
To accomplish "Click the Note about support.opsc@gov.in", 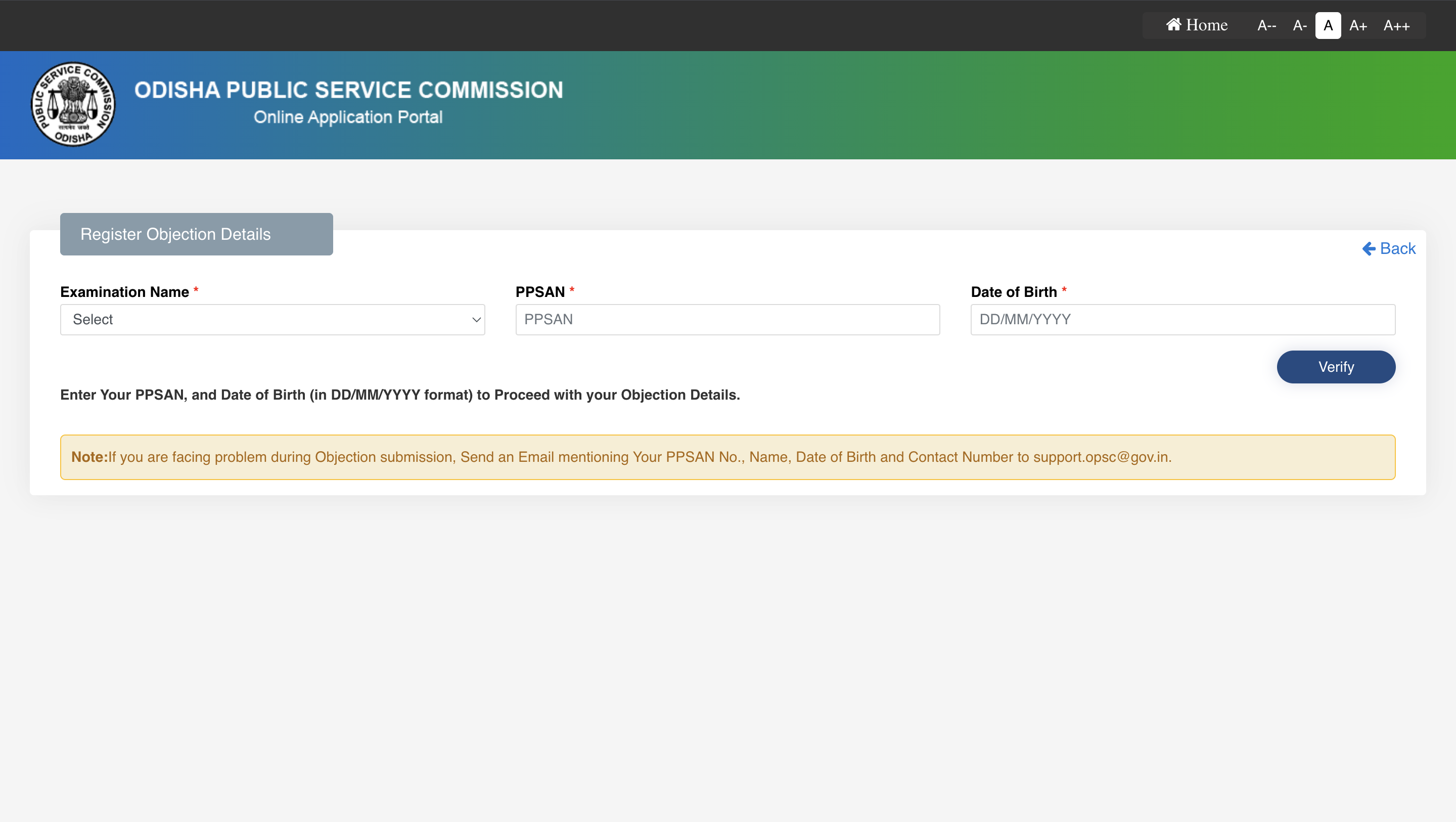I will point(727,457).
